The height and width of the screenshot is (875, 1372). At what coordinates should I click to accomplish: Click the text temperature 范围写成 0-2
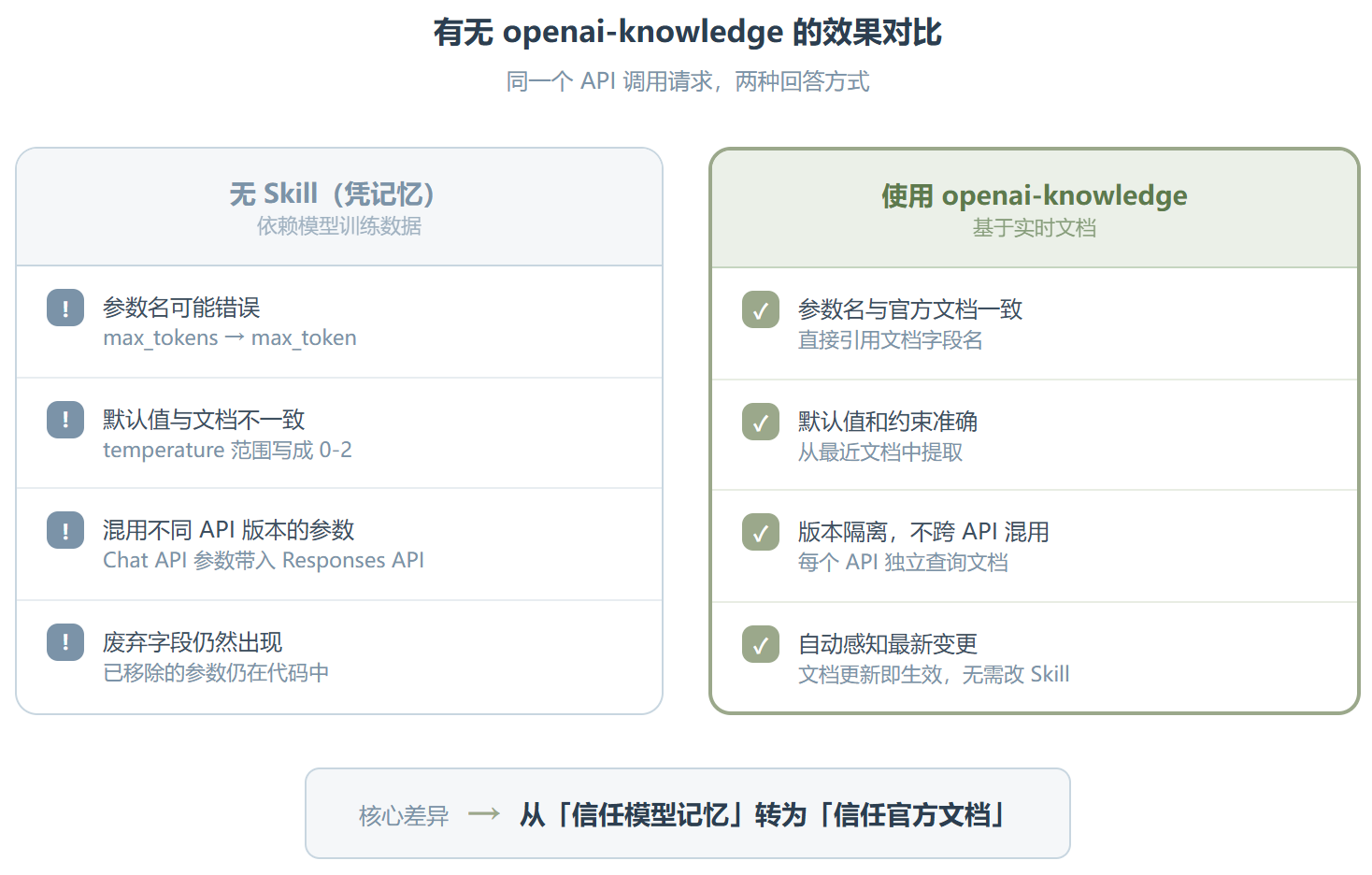pos(227,451)
